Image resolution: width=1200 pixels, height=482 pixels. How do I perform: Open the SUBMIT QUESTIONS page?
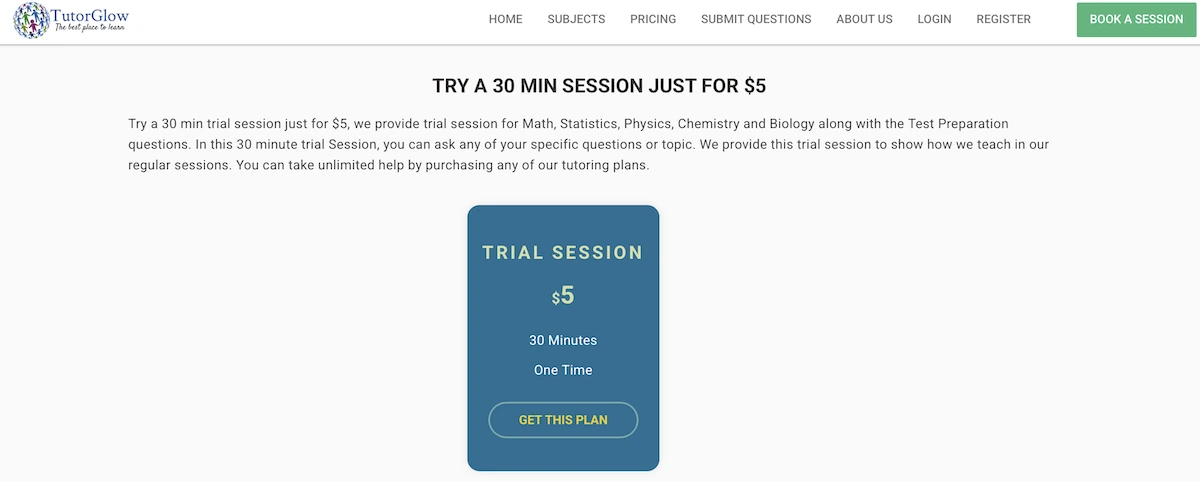756,19
